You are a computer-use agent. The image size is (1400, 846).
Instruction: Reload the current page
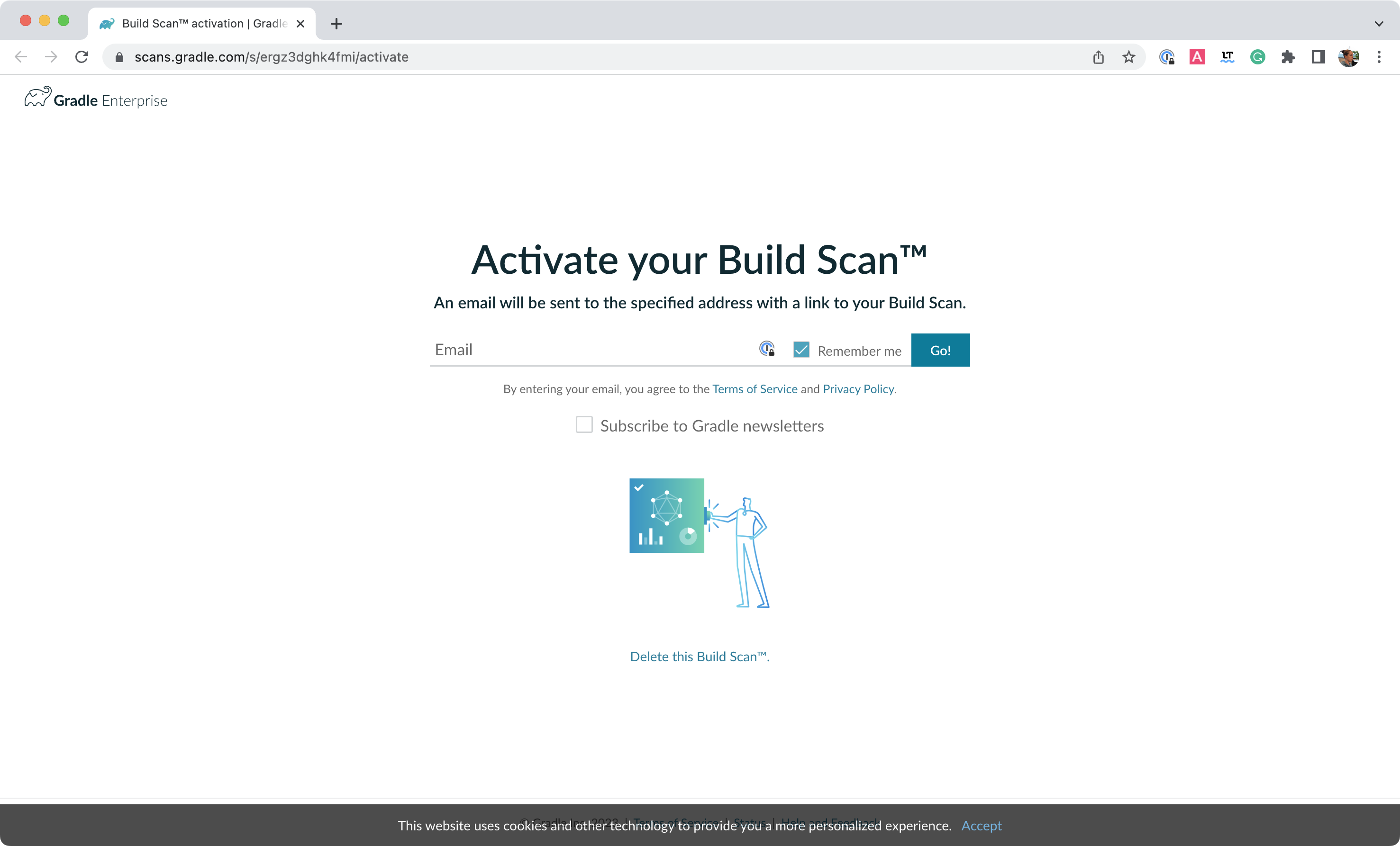pyautogui.click(x=82, y=57)
